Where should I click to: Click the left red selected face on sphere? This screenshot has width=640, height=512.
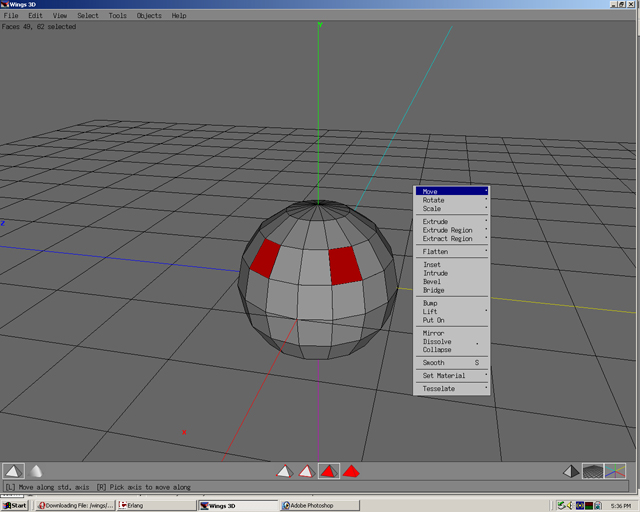[265, 258]
